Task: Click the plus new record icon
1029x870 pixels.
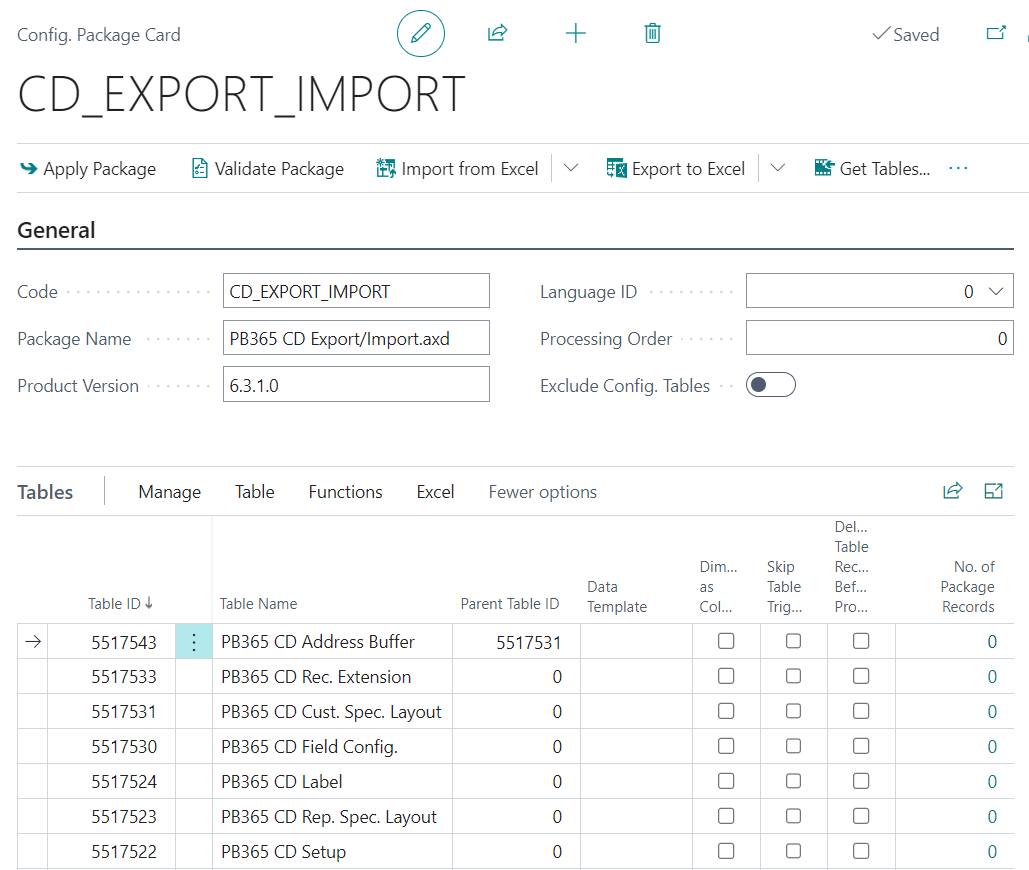Action: tap(576, 33)
